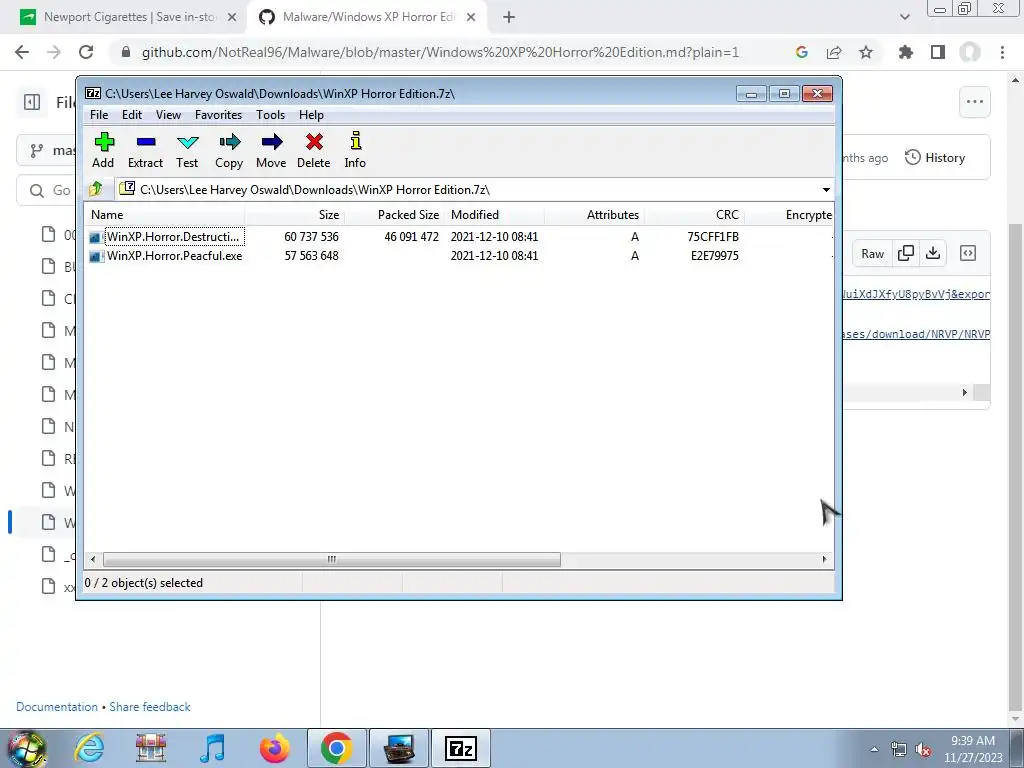Screen dimensions: 1024x768
Task: Sort by the Attributes column header
Action: [594, 214]
